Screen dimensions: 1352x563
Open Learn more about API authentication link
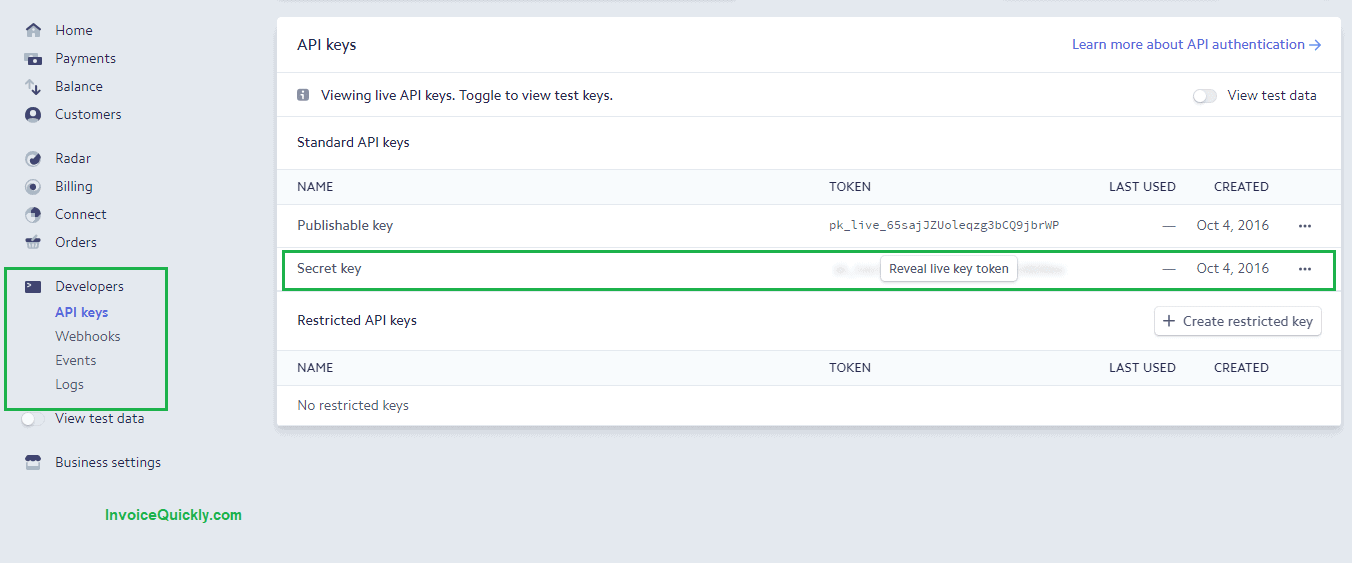click(1196, 44)
